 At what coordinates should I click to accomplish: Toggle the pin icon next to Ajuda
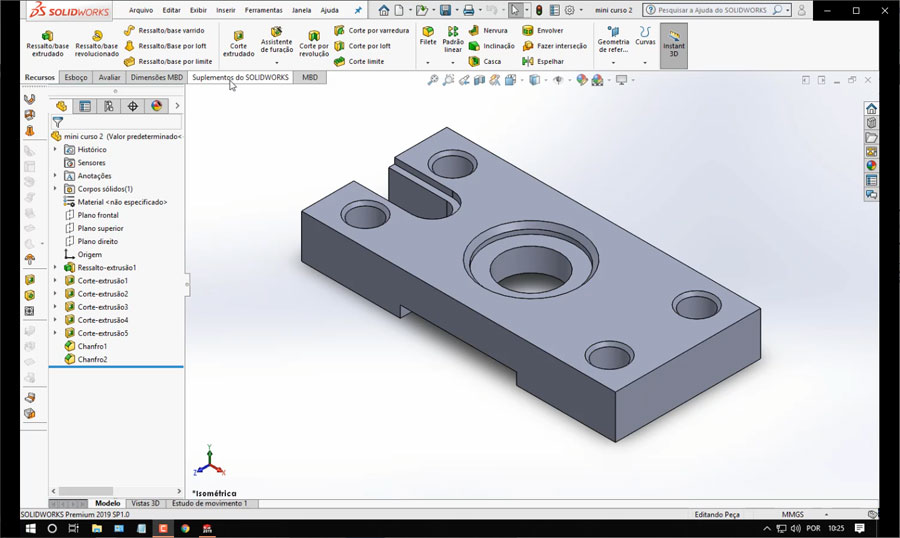(358, 10)
